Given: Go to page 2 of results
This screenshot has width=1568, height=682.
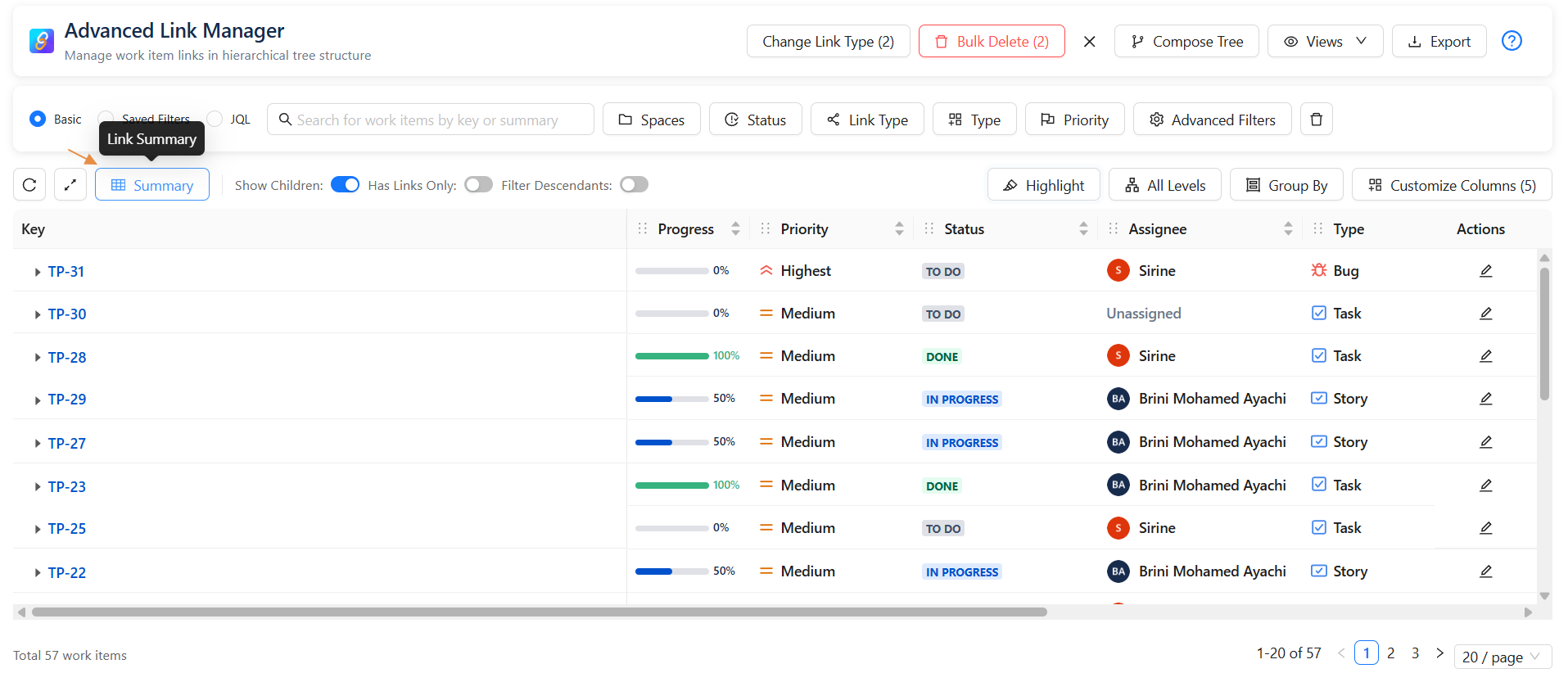Looking at the screenshot, I should (1390, 653).
